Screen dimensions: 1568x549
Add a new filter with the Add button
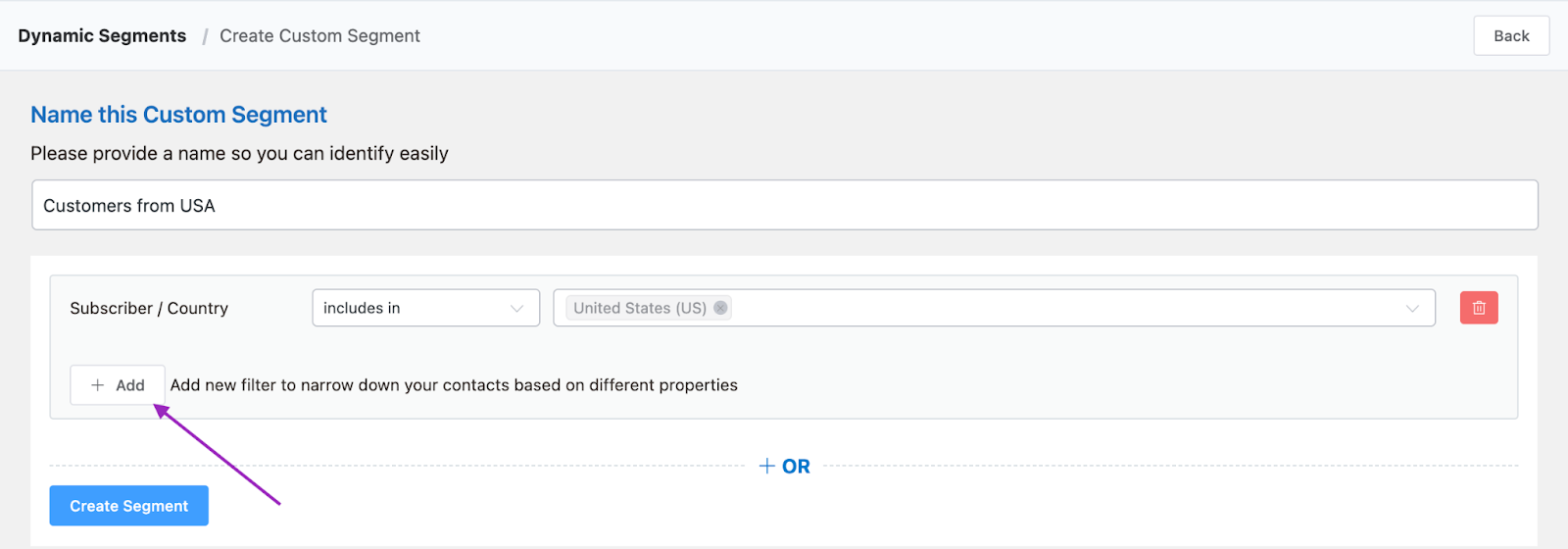click(x=118, y=385)
